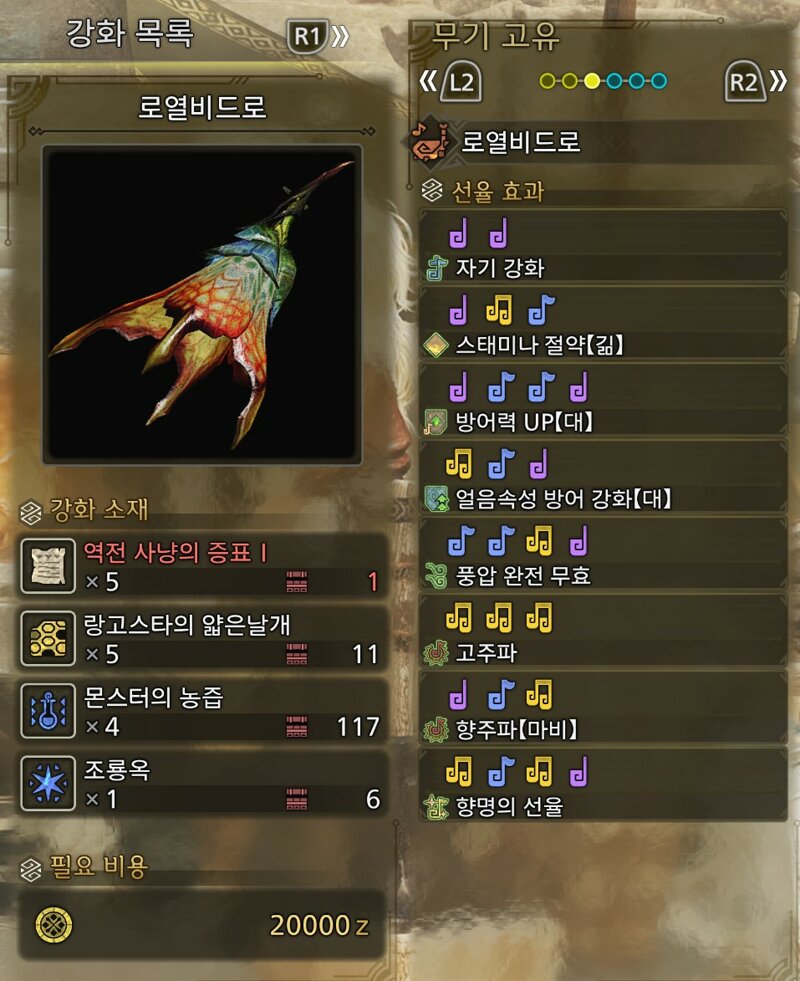Image resolution: width=800 pixels, height=981 pixels.
Task: Select the last cyan page indicator dot
Action: [659, 81]
